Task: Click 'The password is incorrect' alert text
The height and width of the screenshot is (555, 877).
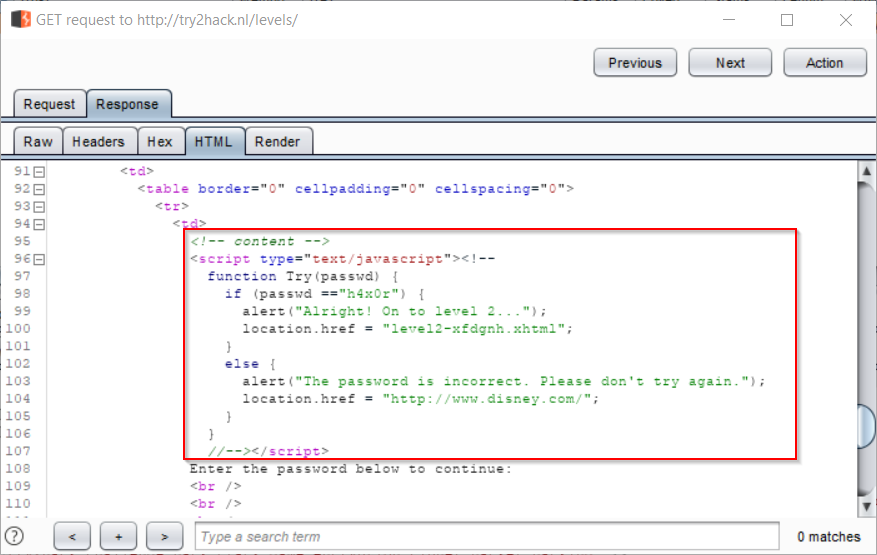Action: [x=411, y=381]
